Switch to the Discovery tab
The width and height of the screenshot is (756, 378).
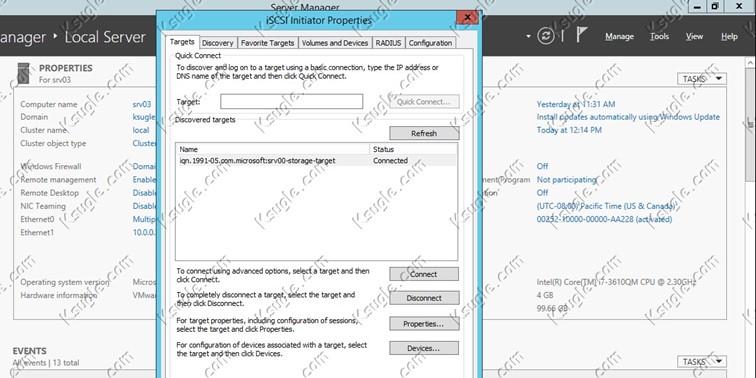[x=217, y=43]
